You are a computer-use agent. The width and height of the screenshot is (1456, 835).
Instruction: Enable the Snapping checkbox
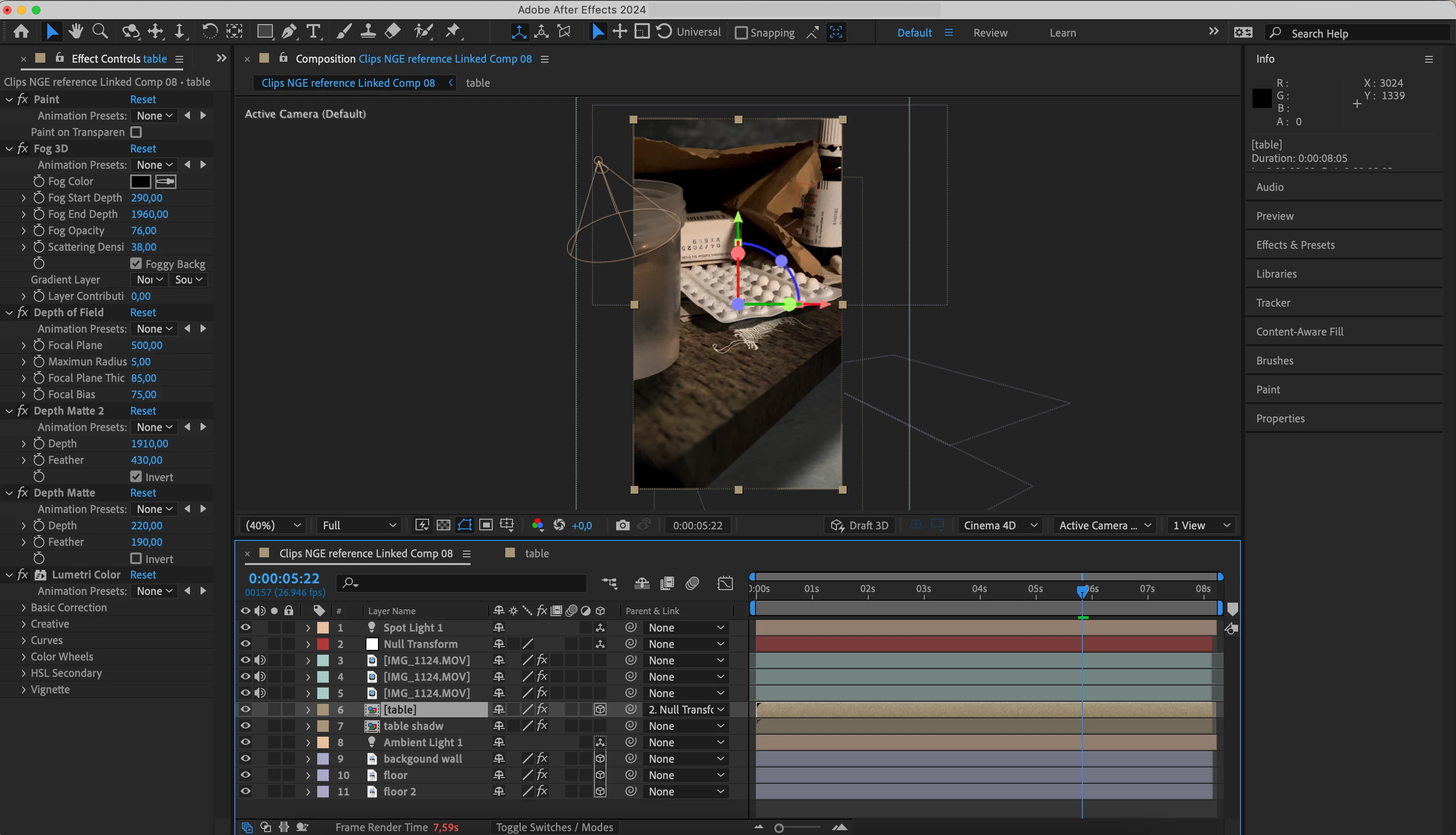(741, 33)
